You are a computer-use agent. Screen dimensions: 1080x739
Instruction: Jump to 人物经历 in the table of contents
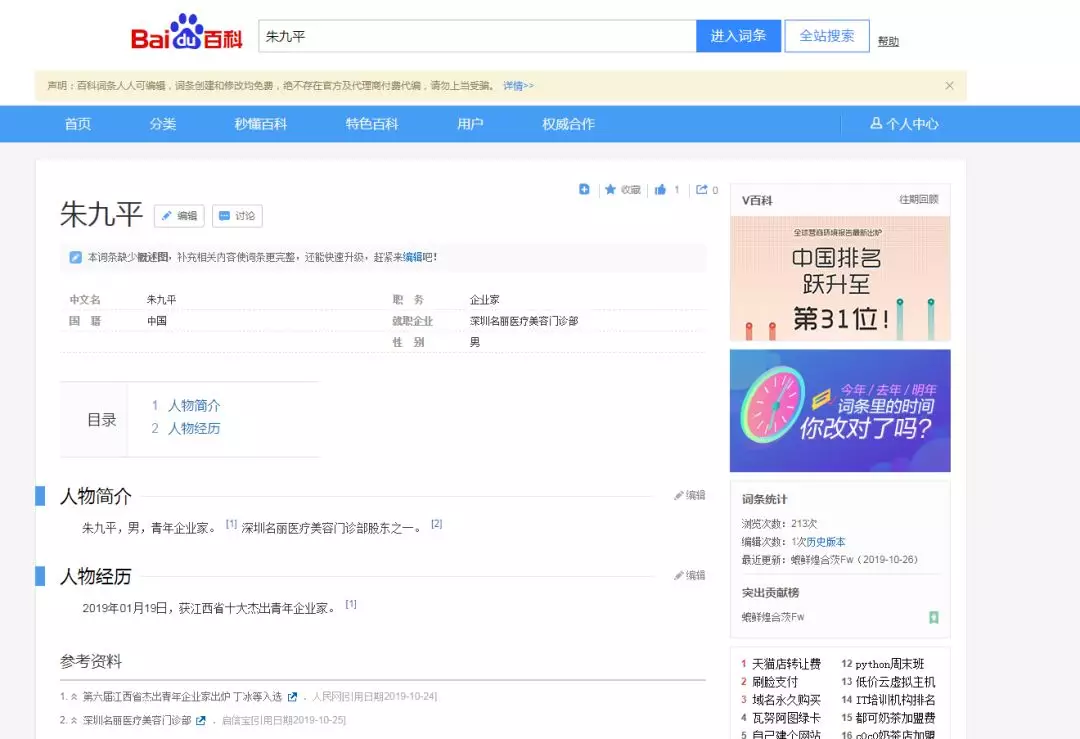click(194, 428)
